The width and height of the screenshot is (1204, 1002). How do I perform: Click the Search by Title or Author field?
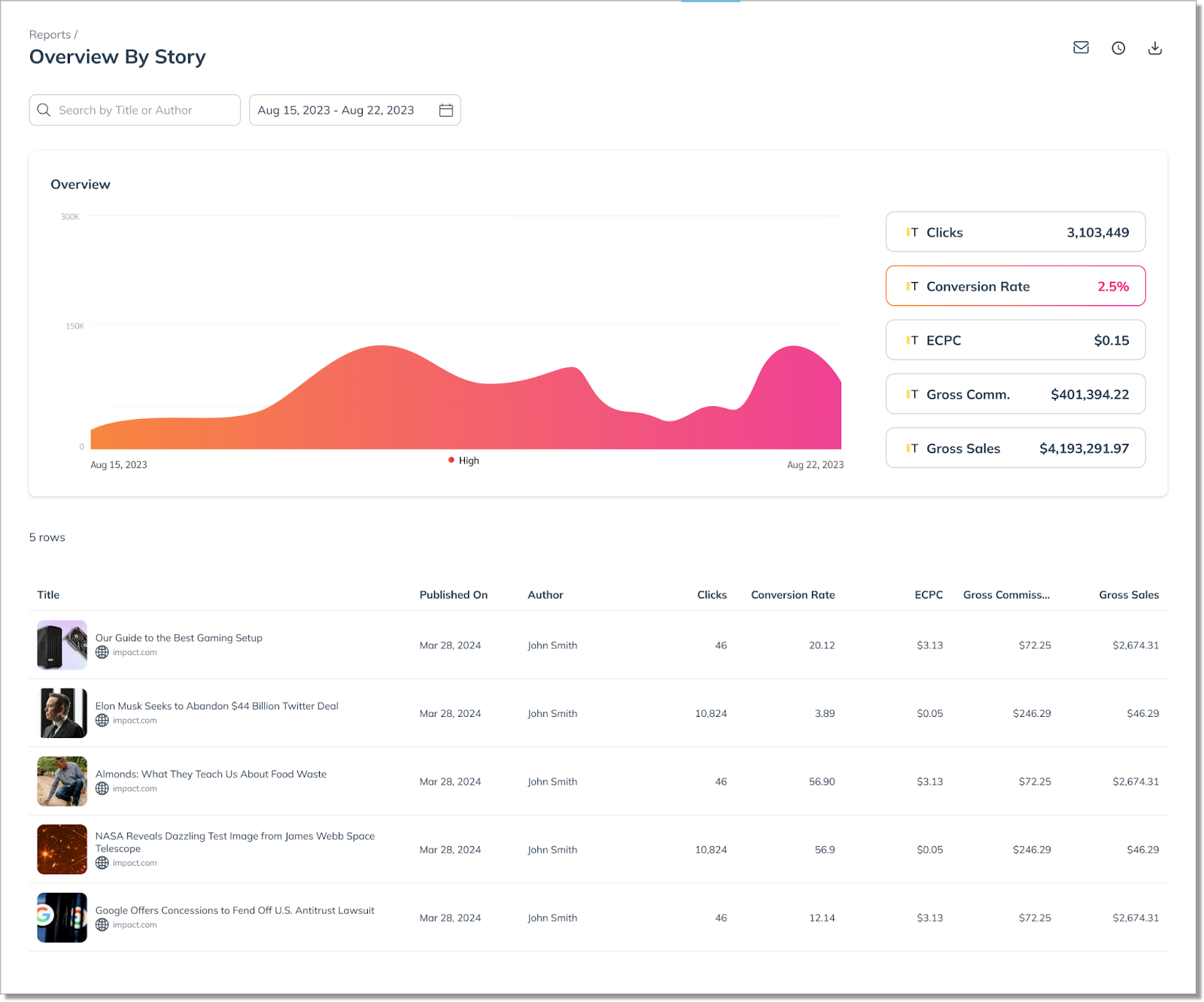135,110
